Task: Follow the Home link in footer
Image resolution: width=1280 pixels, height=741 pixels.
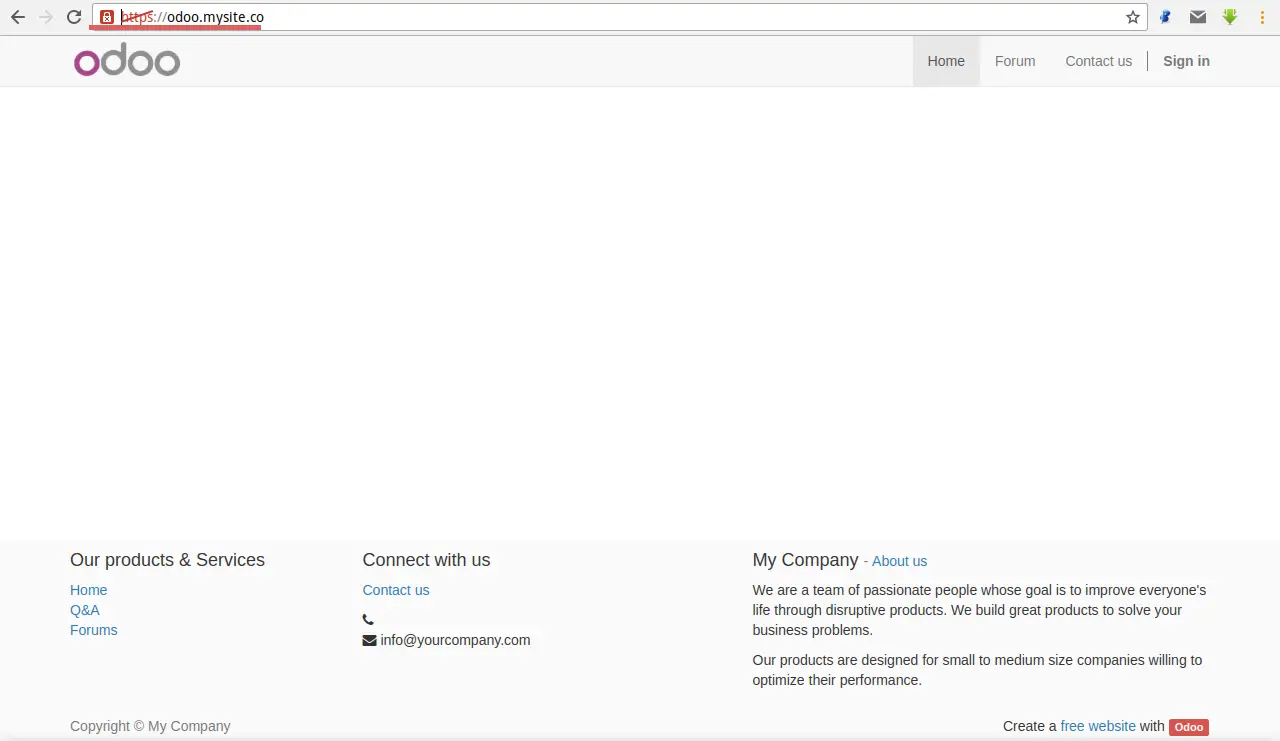Action: click(88, 590)
